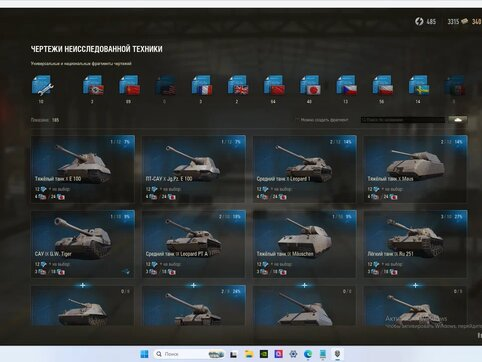Click the small corner icon on G.W. Tiger card
The width and height of the screenshot is (482, 362).
[127, 272]
